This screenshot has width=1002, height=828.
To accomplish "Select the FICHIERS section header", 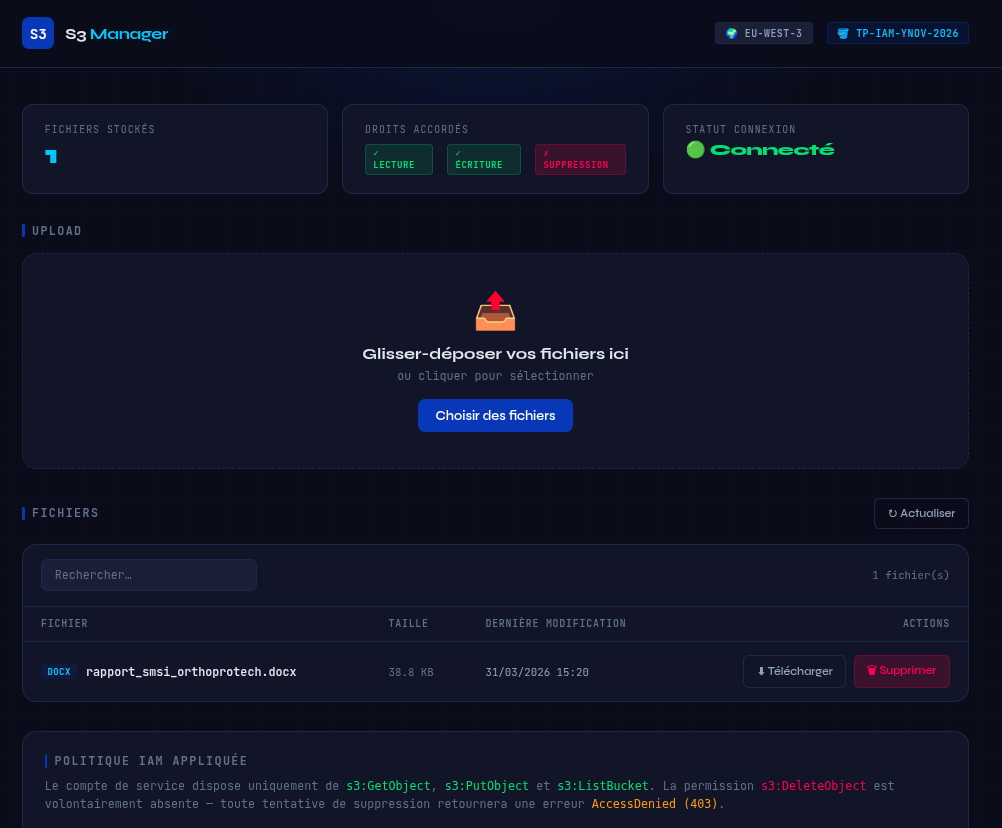I will (x=65, y=513).
